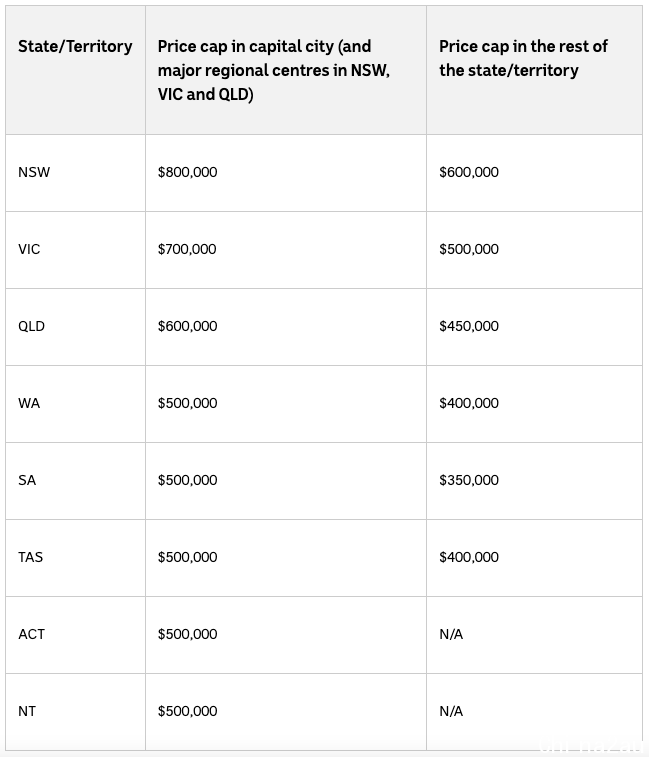The width and height of the screenshot is (649, 757).
Task: Select the ACT row label
Action: (x=31, y=634)
